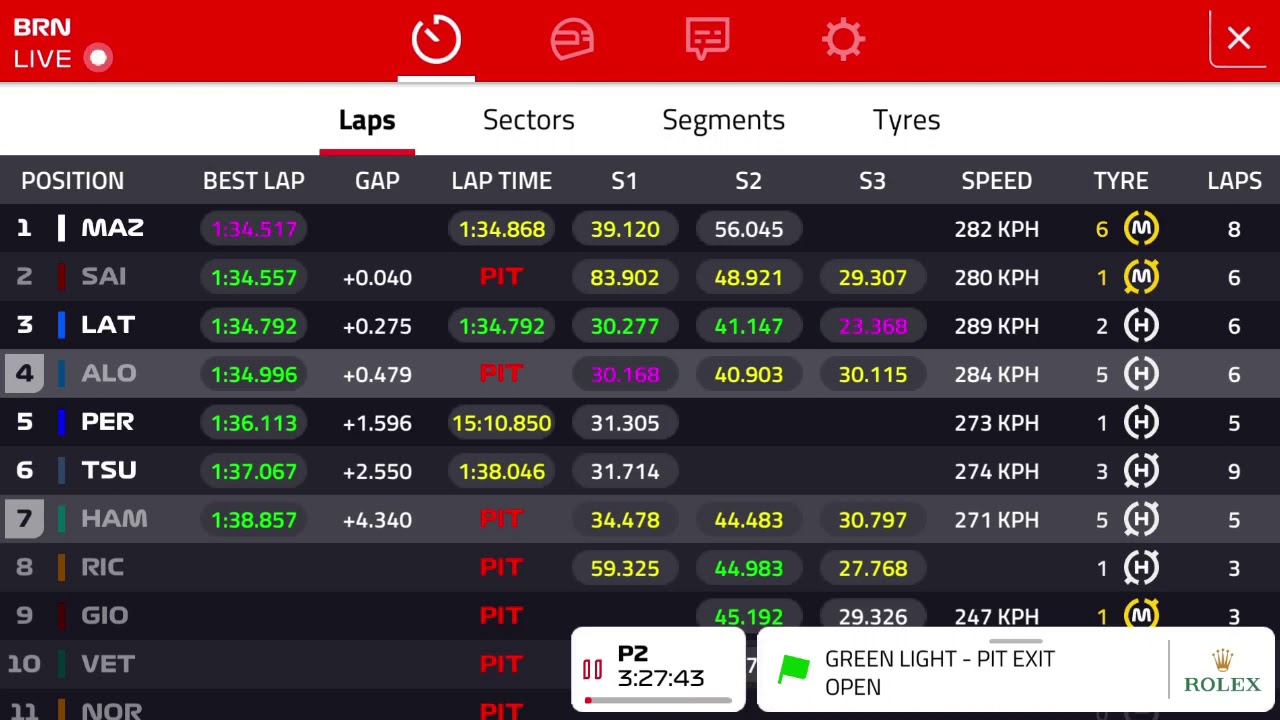Click GIO speed 247 KPH
1280x720 pixels.
996,617
